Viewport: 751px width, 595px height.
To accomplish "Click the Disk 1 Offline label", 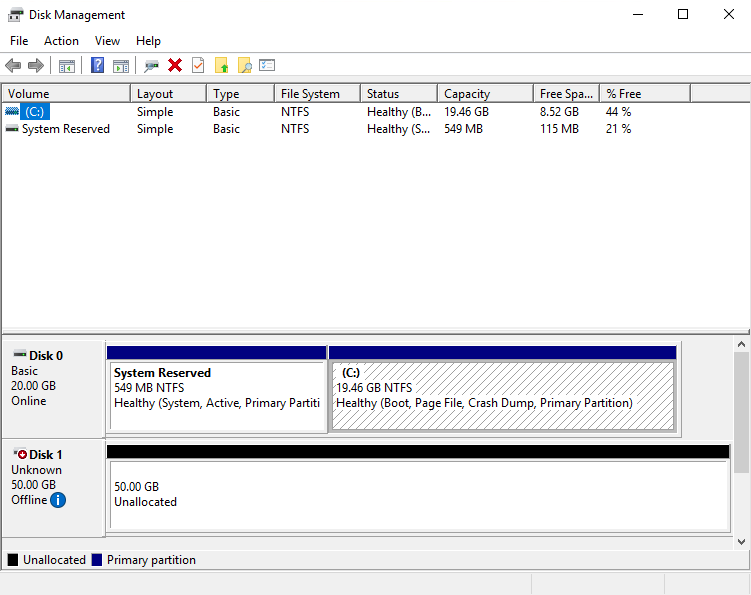I will tap(29, 500).
